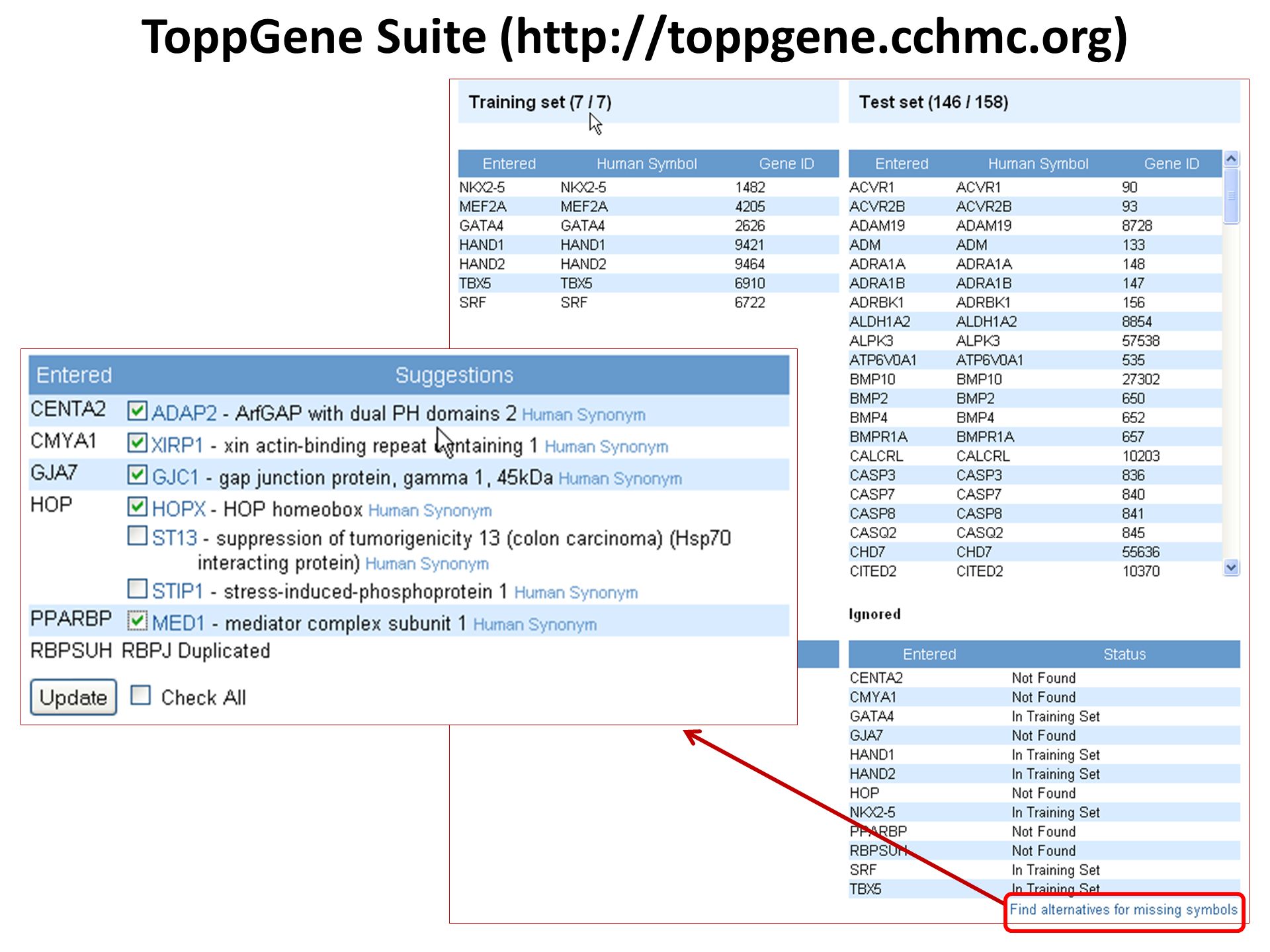Select CITED2 entered cell in test set

coord(873,571)
